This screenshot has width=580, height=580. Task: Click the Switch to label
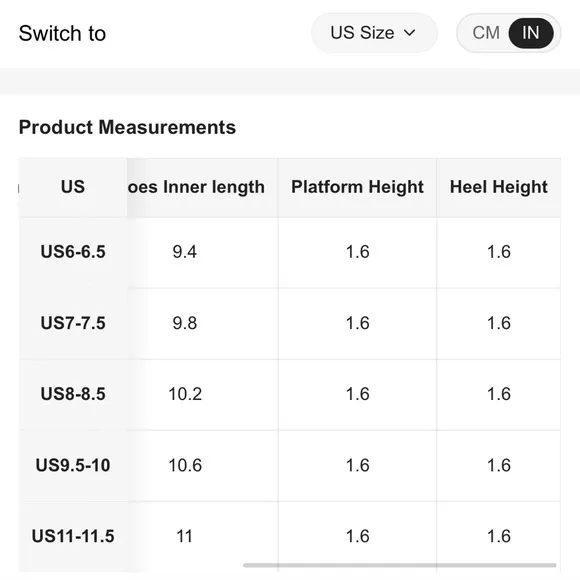point(63,33)
